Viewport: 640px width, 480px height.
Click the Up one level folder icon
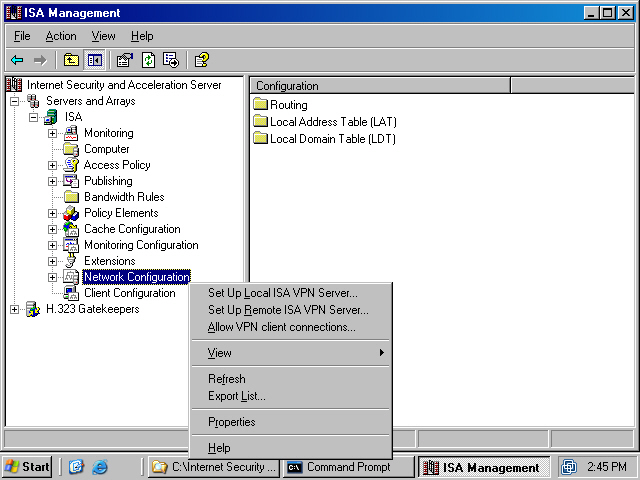click(71, 60)
